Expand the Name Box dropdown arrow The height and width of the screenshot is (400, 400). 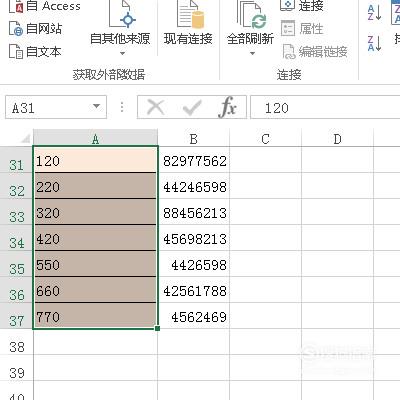[x=96, y=107]
